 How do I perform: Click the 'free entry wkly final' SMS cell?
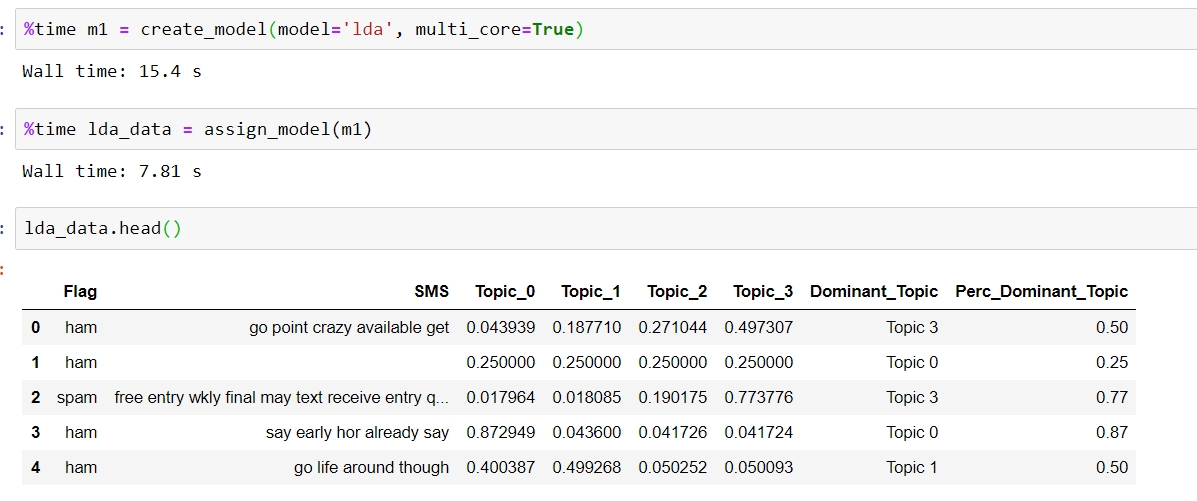(x=282, y=398)
